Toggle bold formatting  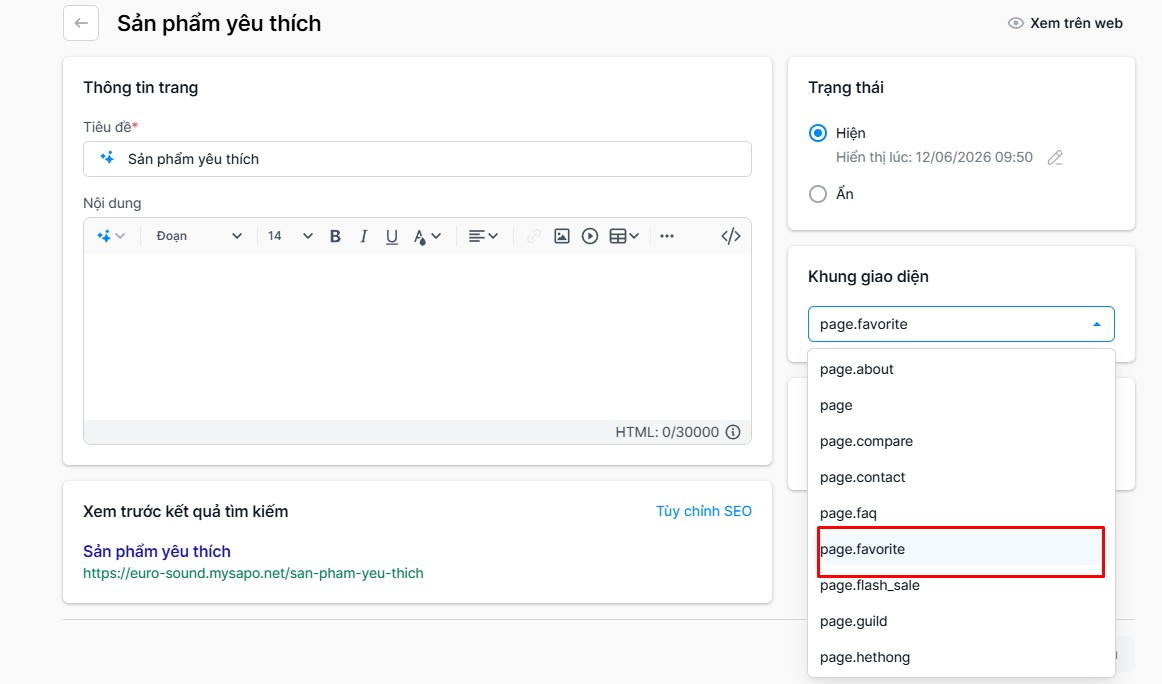335,236
